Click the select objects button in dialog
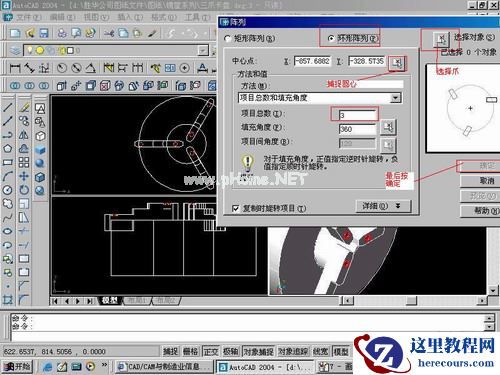Image resolution: width=500 pixels, height=375 pixels. (x=441, y=39)
